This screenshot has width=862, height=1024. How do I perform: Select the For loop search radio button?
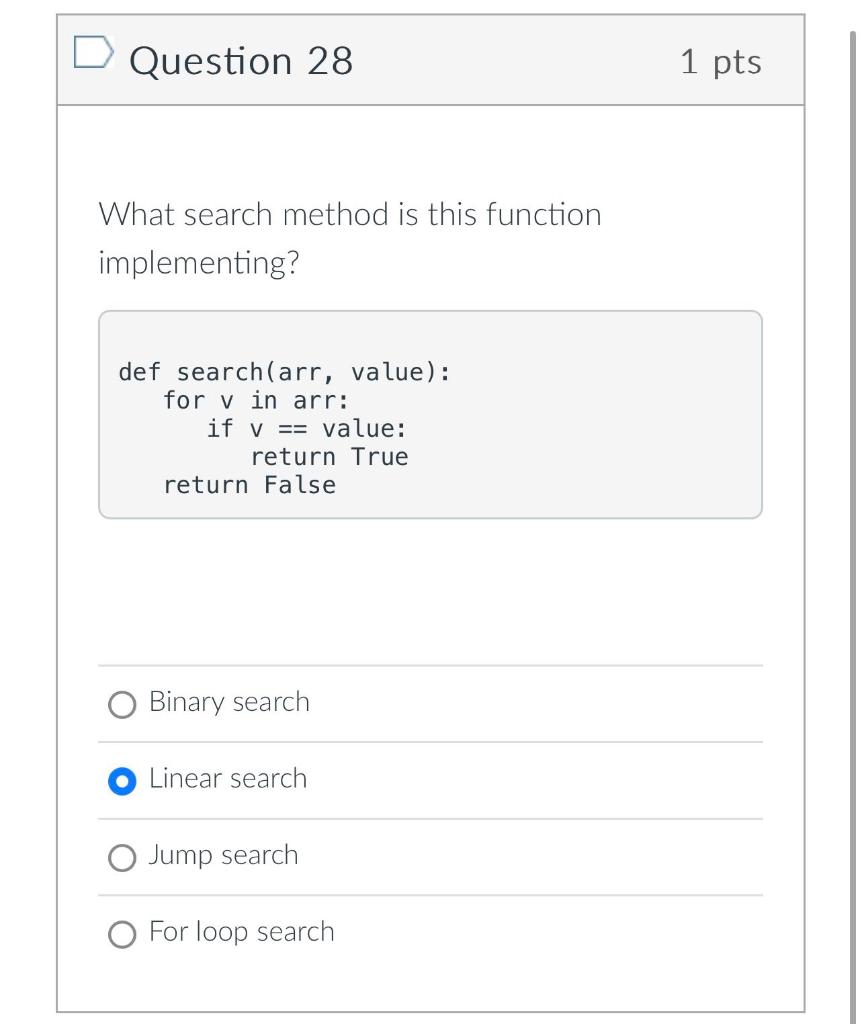pos(122,934)
